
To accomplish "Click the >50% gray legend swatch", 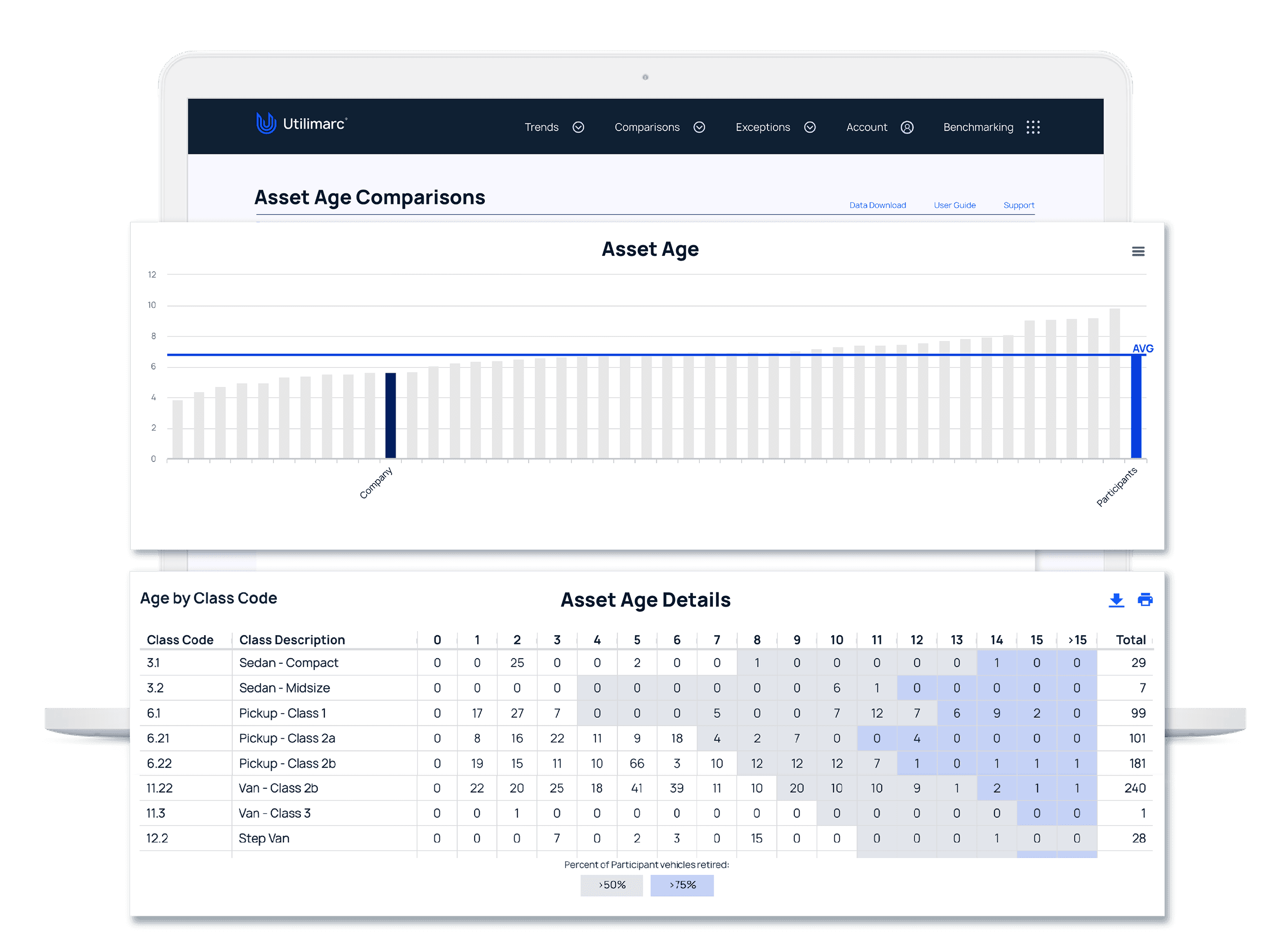I will coord(611,885).
